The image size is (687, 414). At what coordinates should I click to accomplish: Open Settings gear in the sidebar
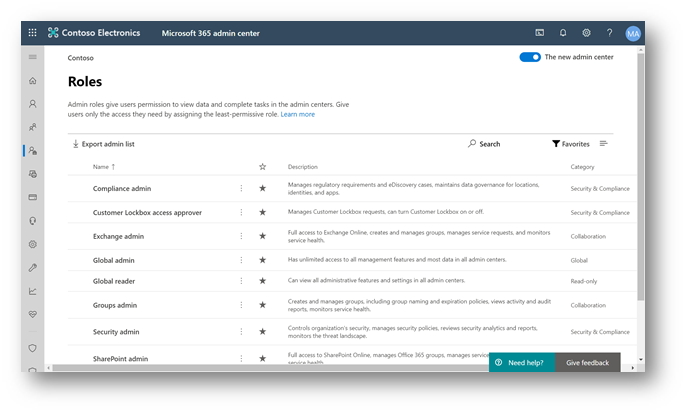point(32,244)
